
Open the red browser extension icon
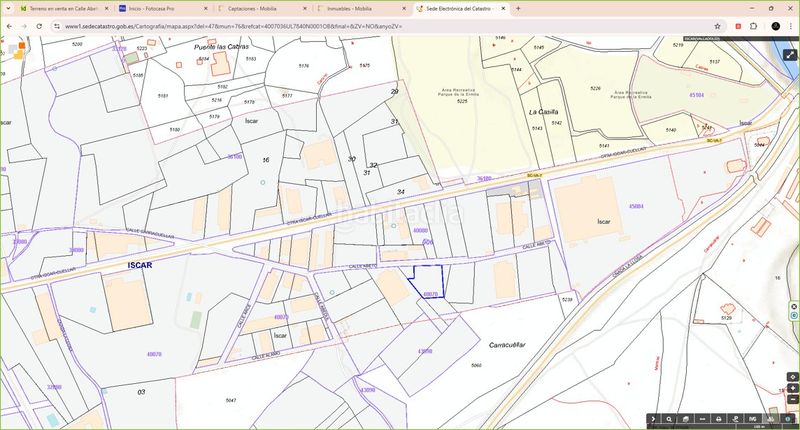coord(738,26)
